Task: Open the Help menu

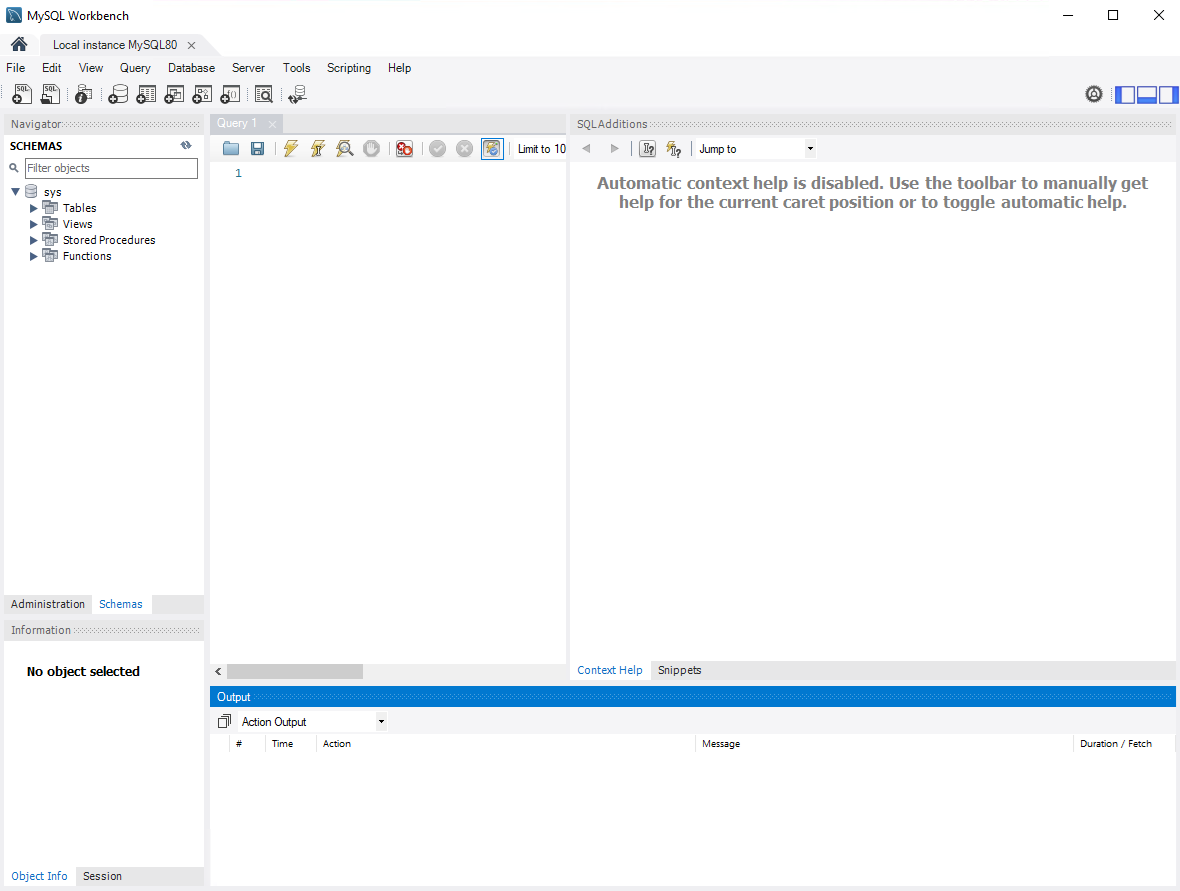Action: tap(400, 68)
